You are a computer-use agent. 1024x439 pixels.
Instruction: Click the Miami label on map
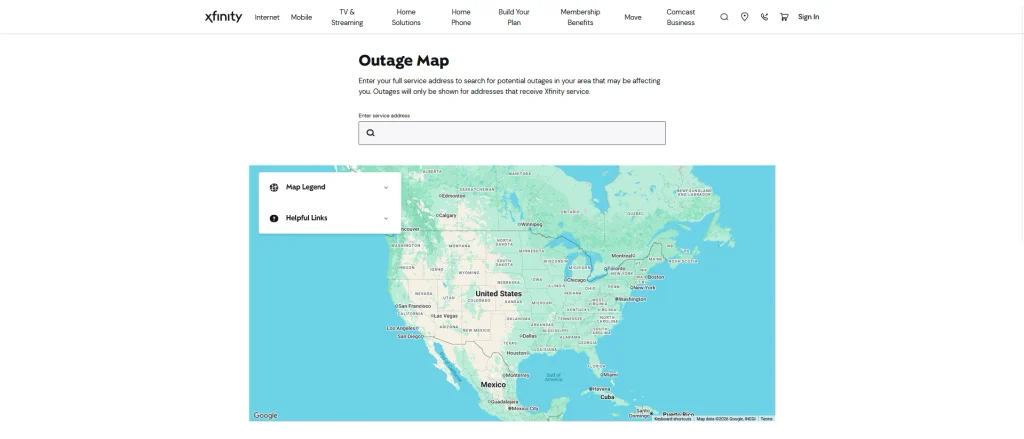(x=609, y=375)
